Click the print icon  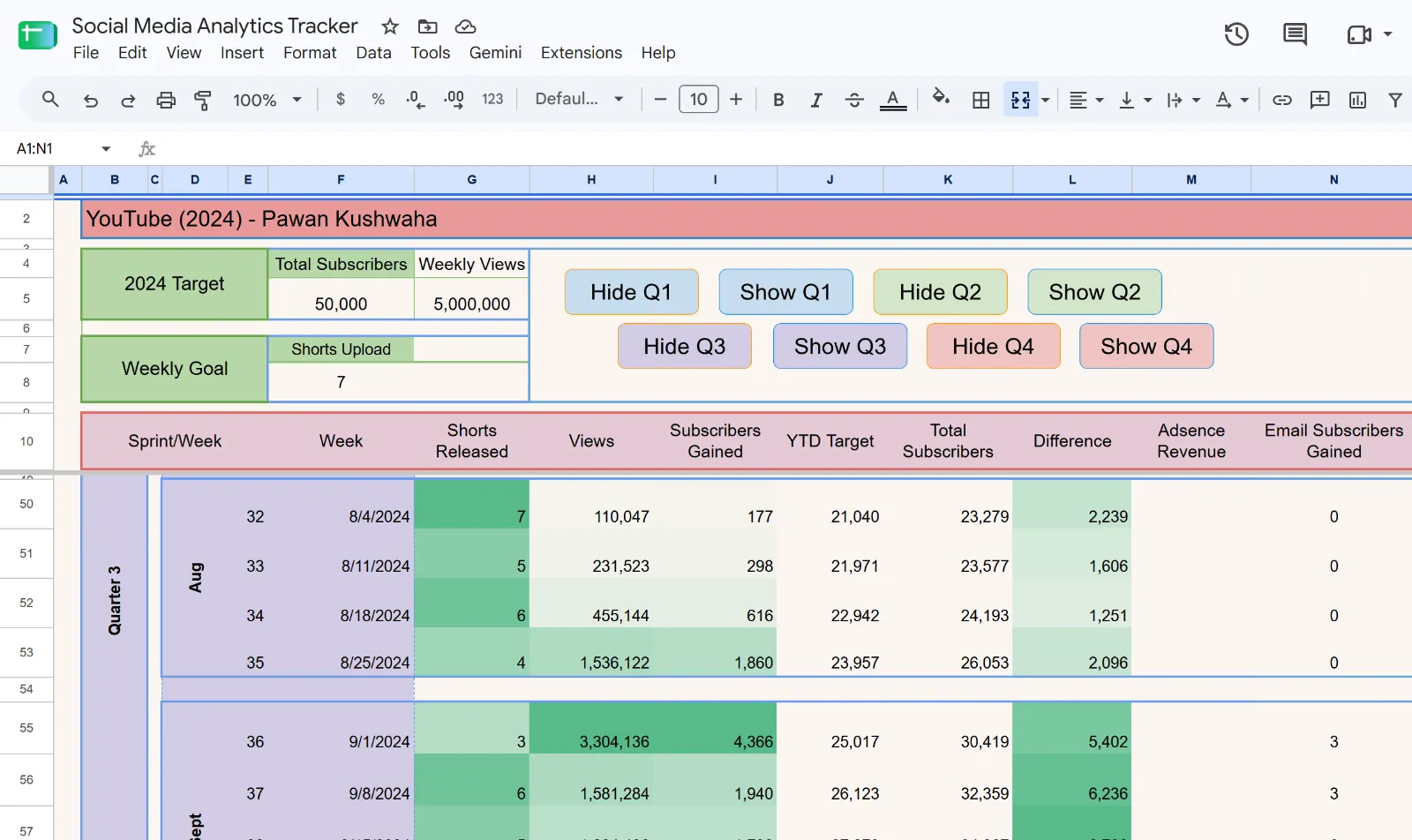(166, 100)
